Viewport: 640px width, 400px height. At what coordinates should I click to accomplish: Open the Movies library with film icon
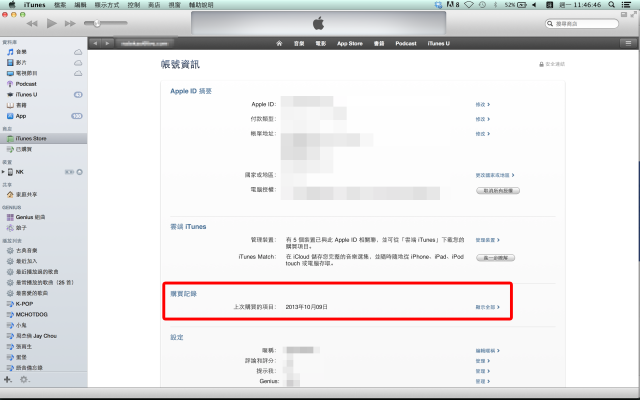point(21,62)
